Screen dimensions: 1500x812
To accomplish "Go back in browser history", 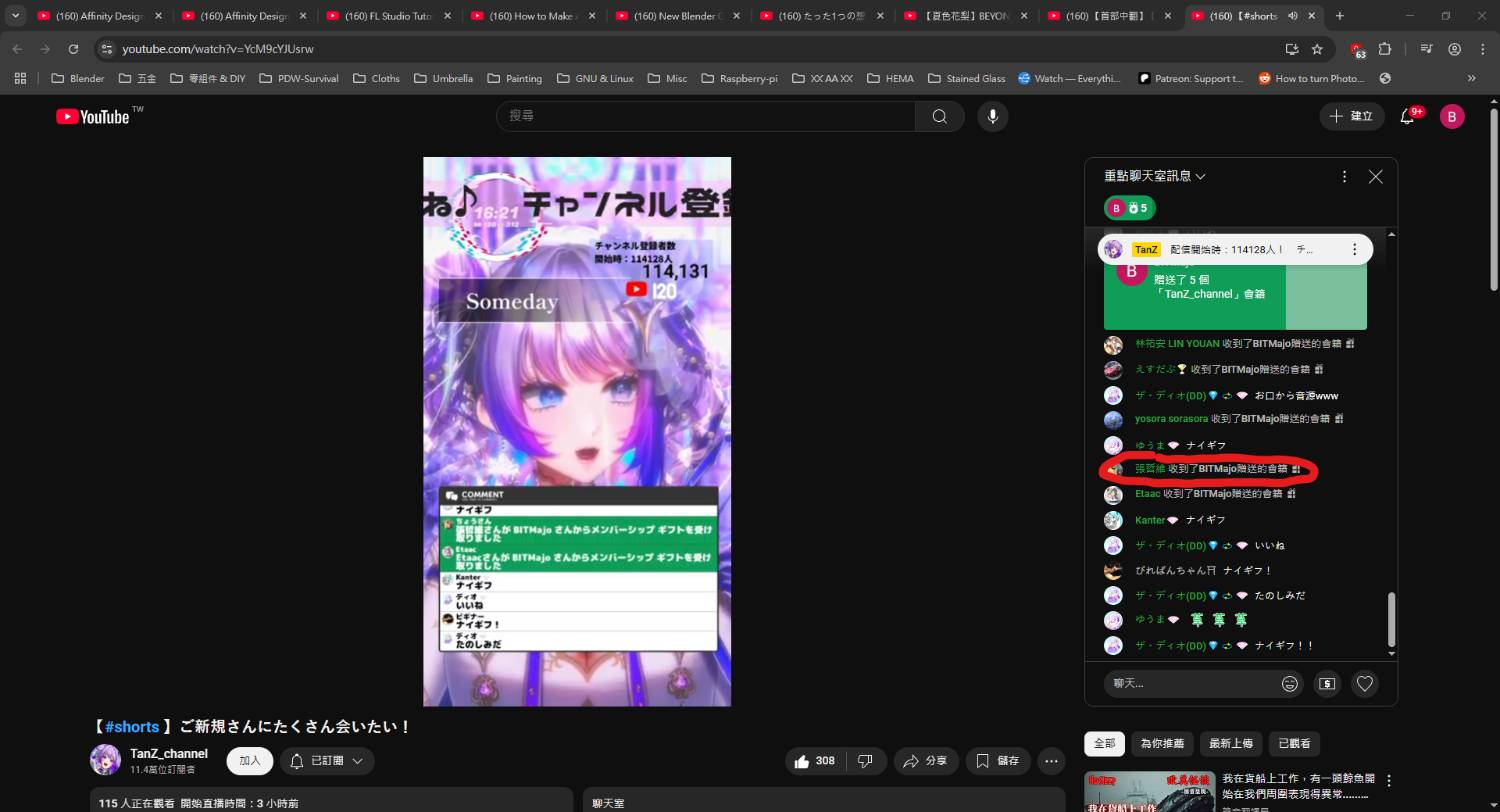I will 17,49.
